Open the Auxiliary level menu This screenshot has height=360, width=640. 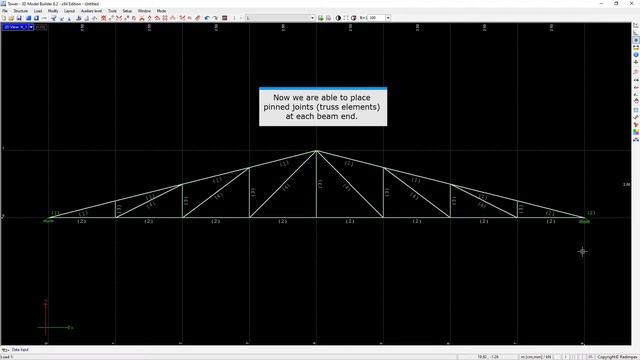click(x=91, y=11)
